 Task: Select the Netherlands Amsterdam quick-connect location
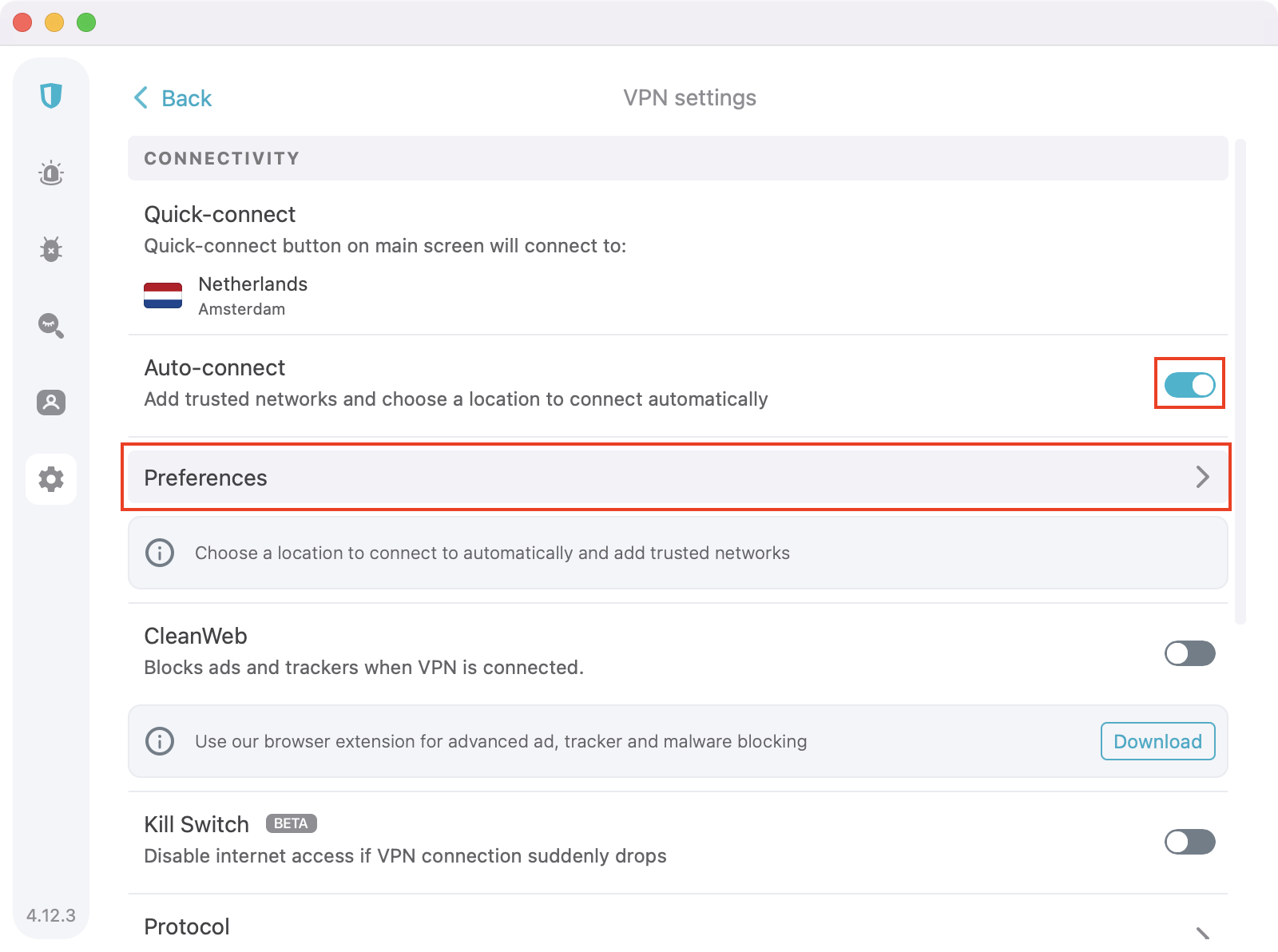coord(252,296)
